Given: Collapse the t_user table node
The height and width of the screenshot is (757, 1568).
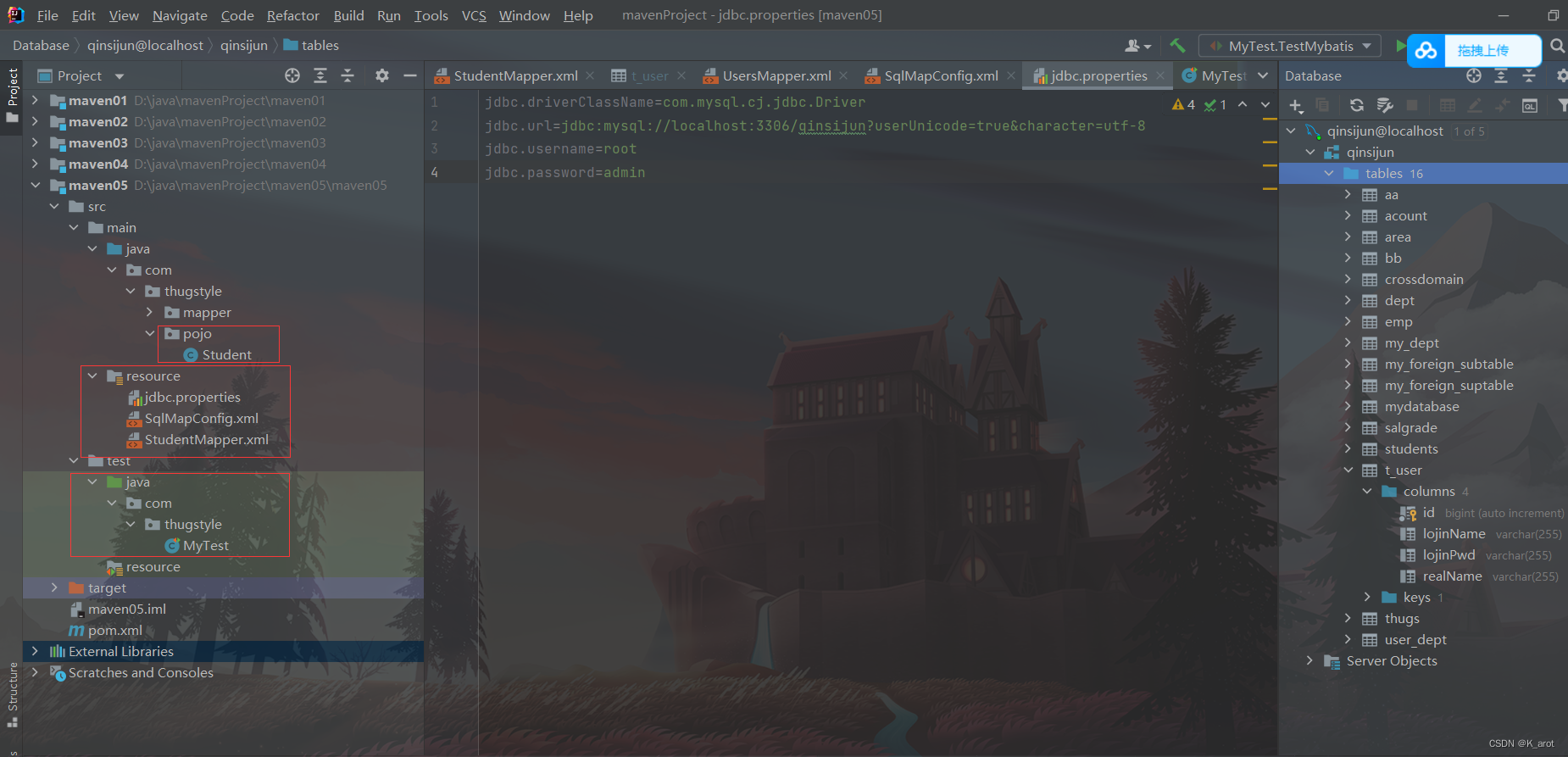Looking at the screenshot, I should click(1348, 470).
